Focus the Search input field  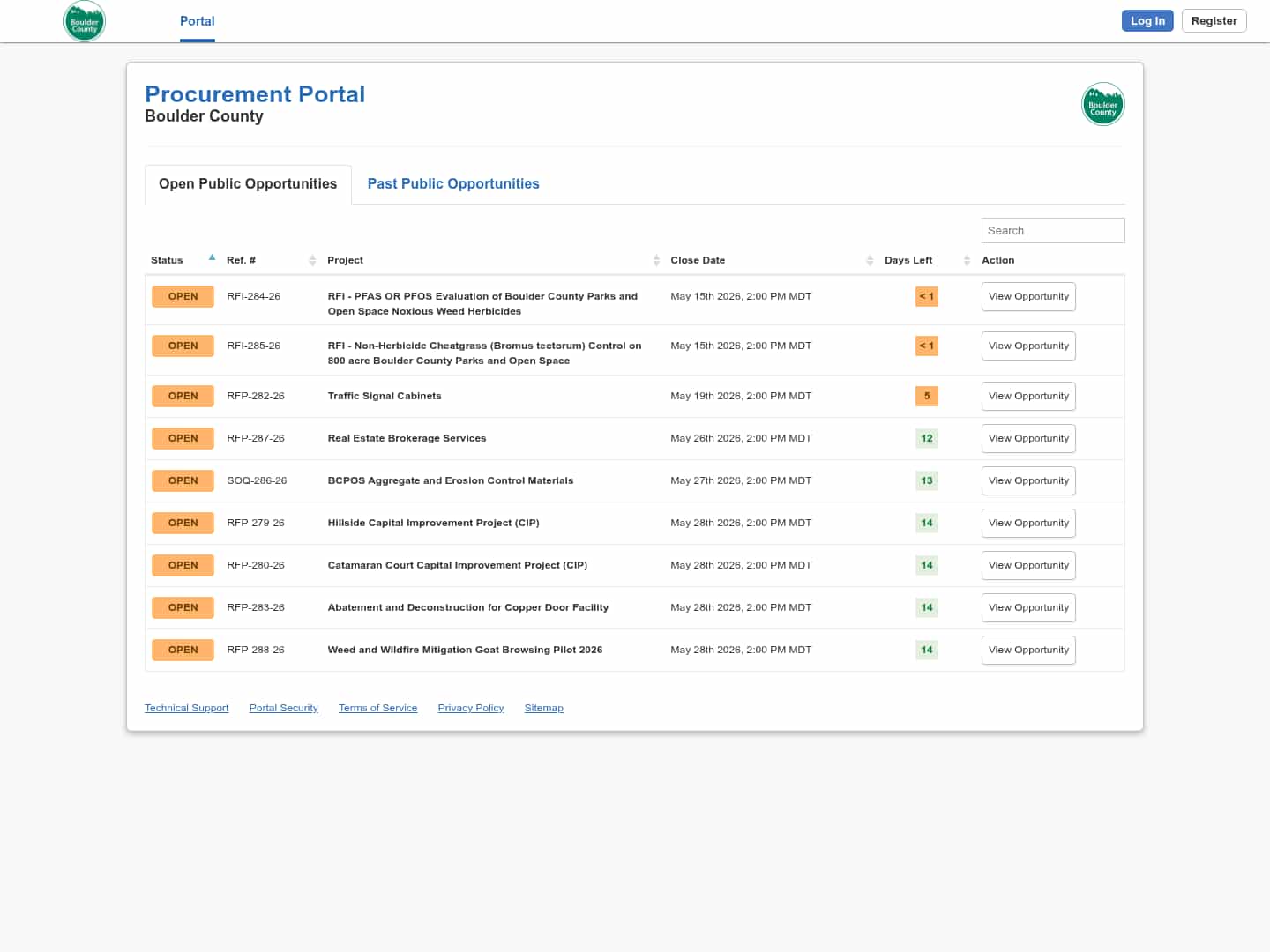1053,230
